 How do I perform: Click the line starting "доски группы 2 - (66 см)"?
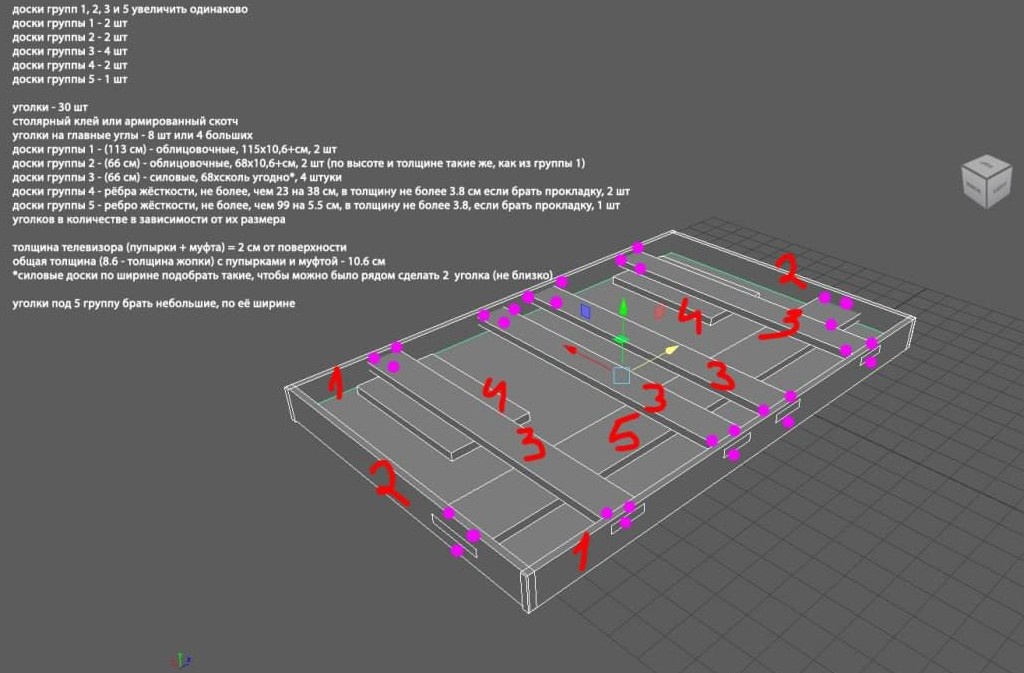coord(298,163)
